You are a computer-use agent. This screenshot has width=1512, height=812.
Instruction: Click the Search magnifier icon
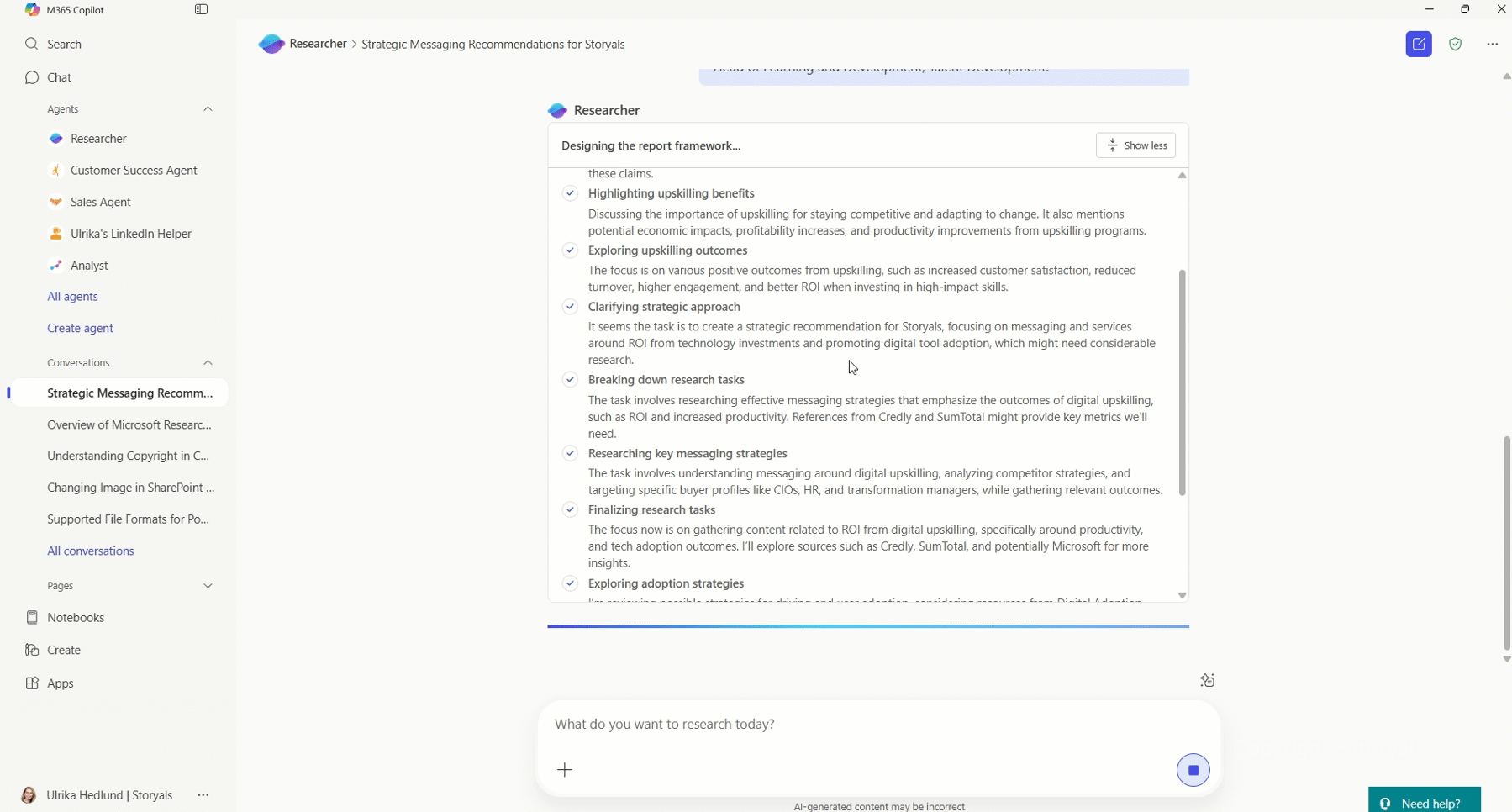(32, 44)
